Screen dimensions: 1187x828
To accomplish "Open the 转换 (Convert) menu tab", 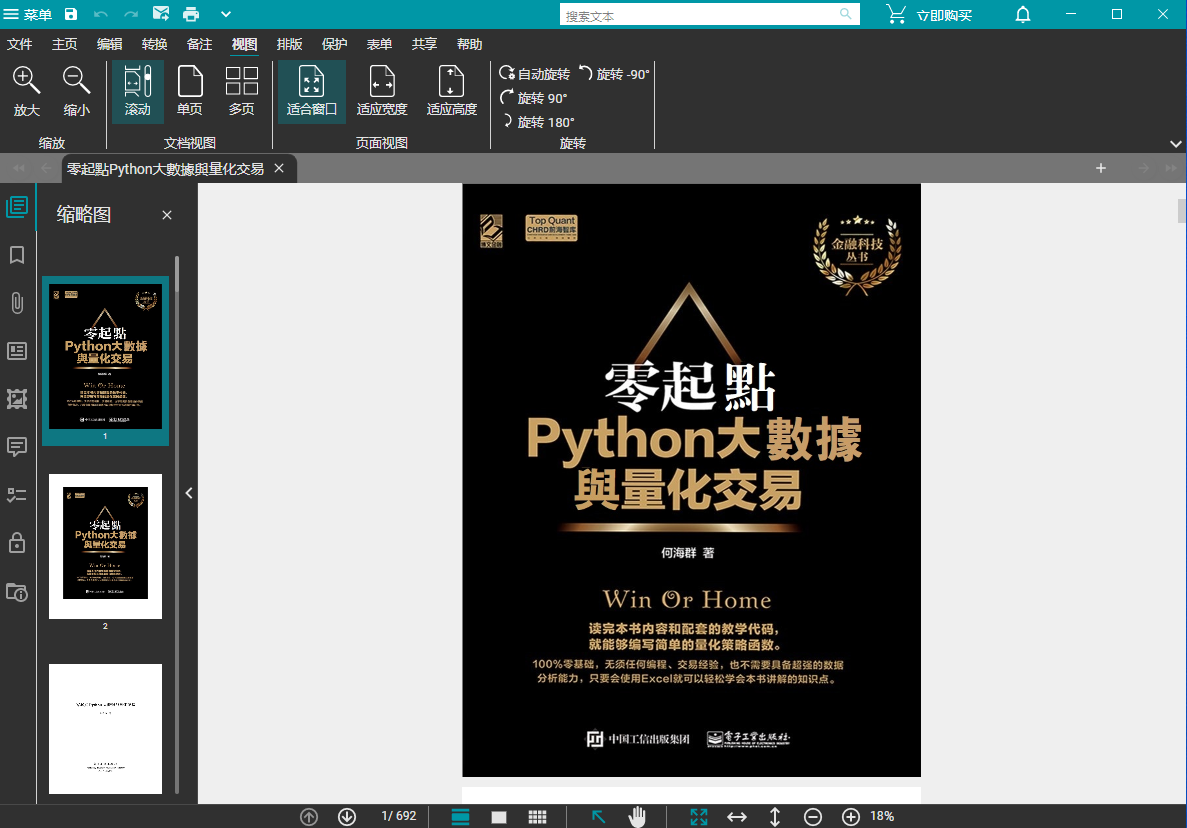I will pyautogui.click(x=155, y=44).
